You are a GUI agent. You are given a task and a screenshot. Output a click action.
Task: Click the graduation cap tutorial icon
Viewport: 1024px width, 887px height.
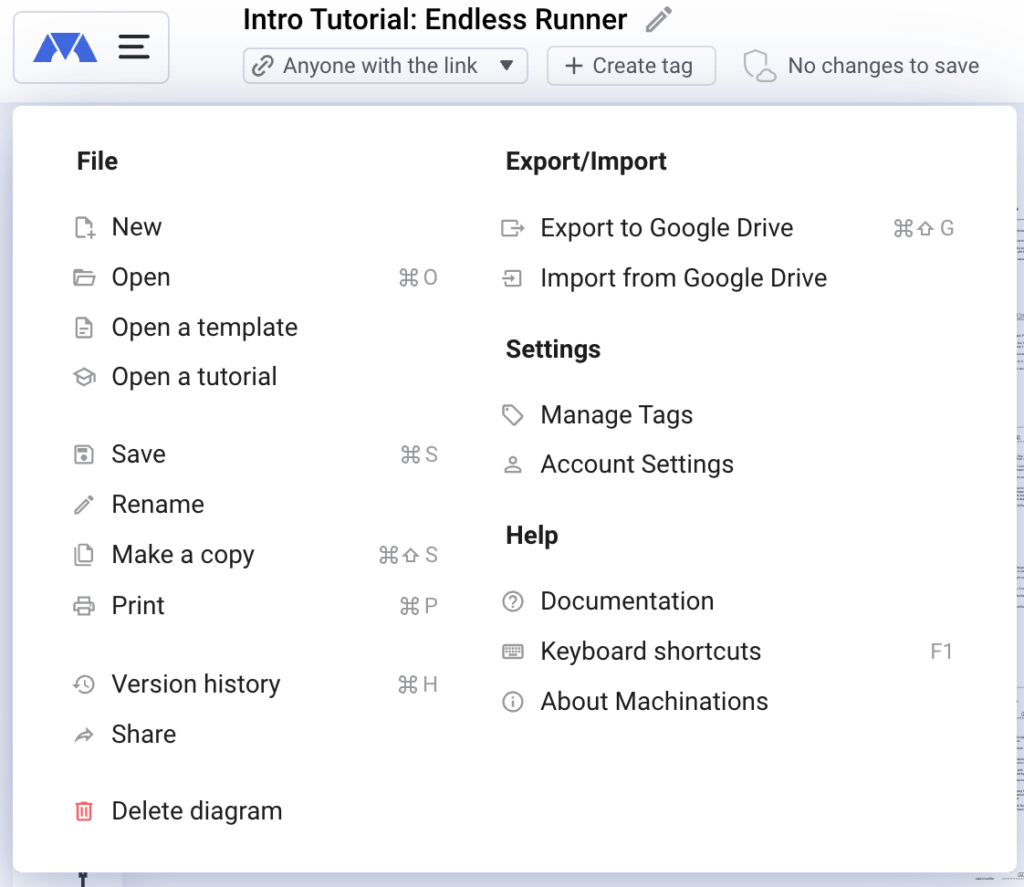84,377
